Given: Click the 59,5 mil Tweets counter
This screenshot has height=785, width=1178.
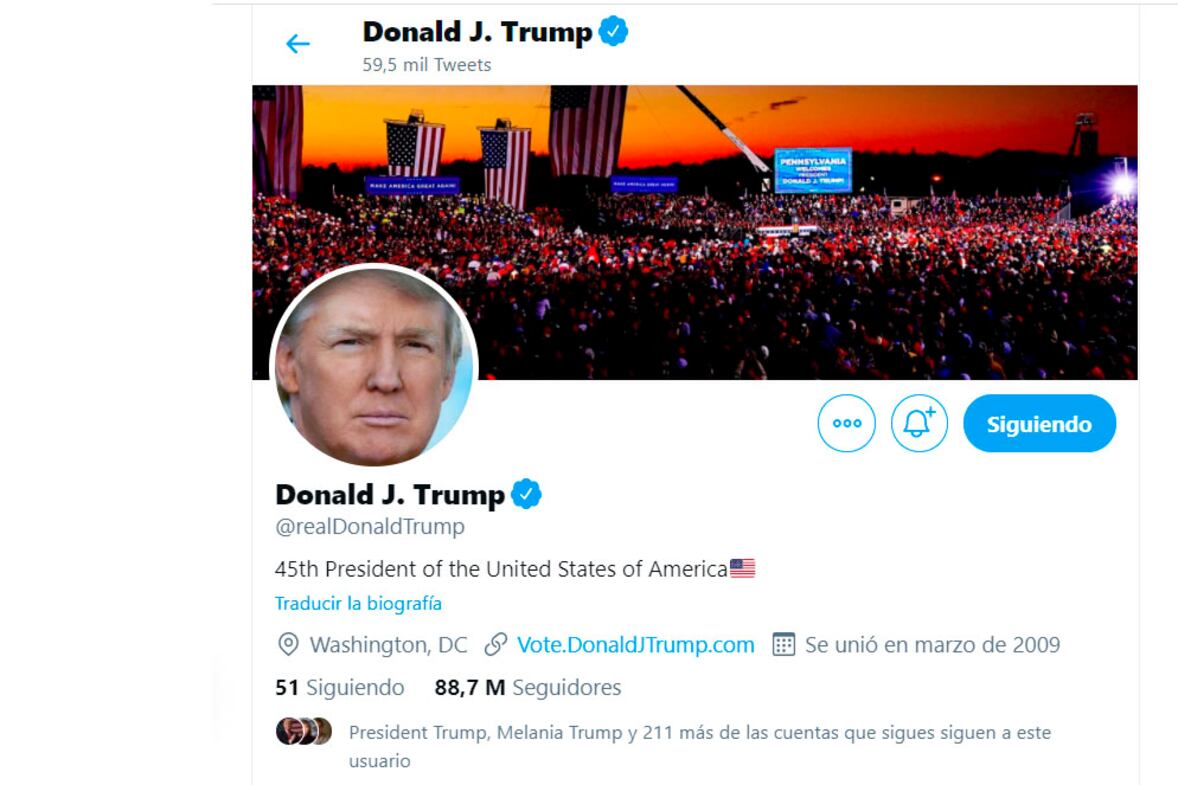Looking at the screenshot, I should [x=427, y=65].
